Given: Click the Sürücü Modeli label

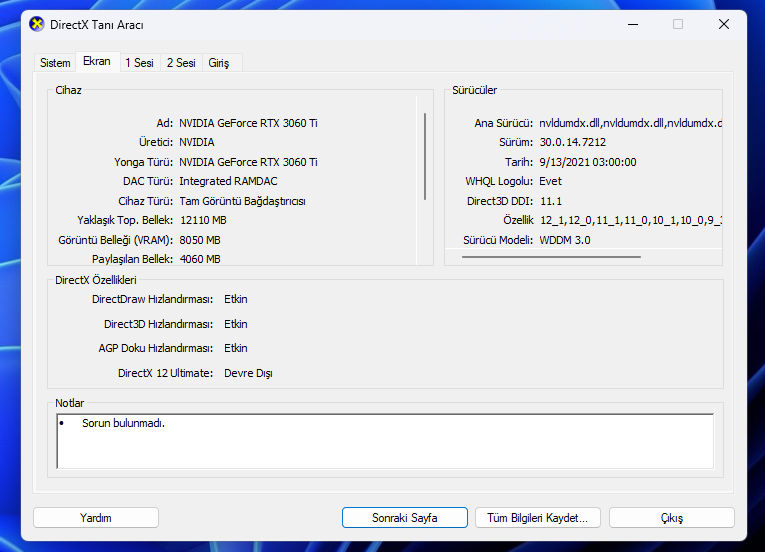Looking at the screenshot, I should 498,240.
